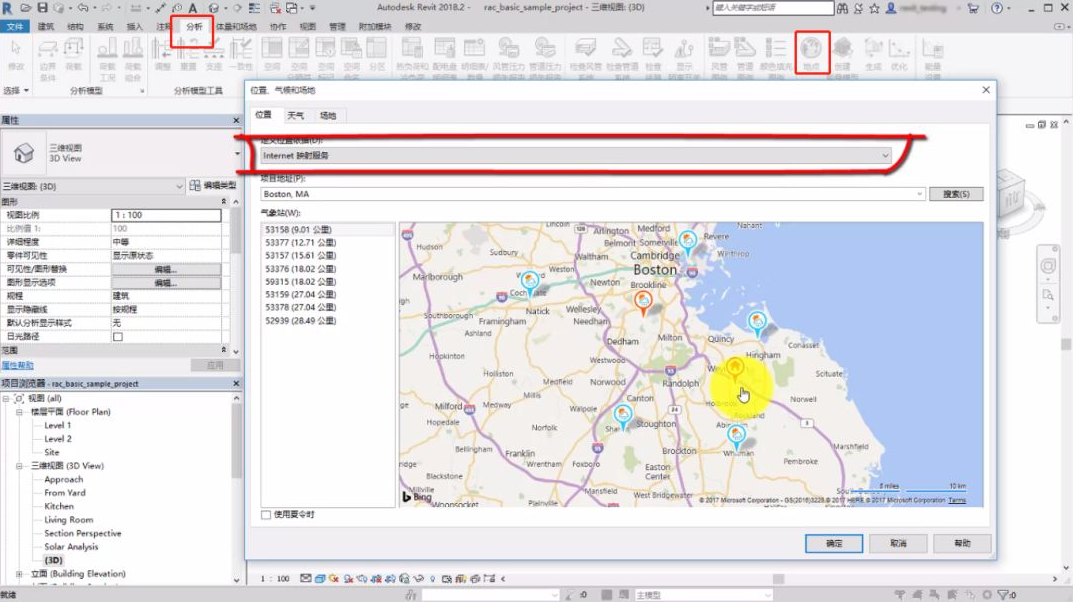
Task: Click the 确定 (OK) button
Action: [x=834, y=544]
